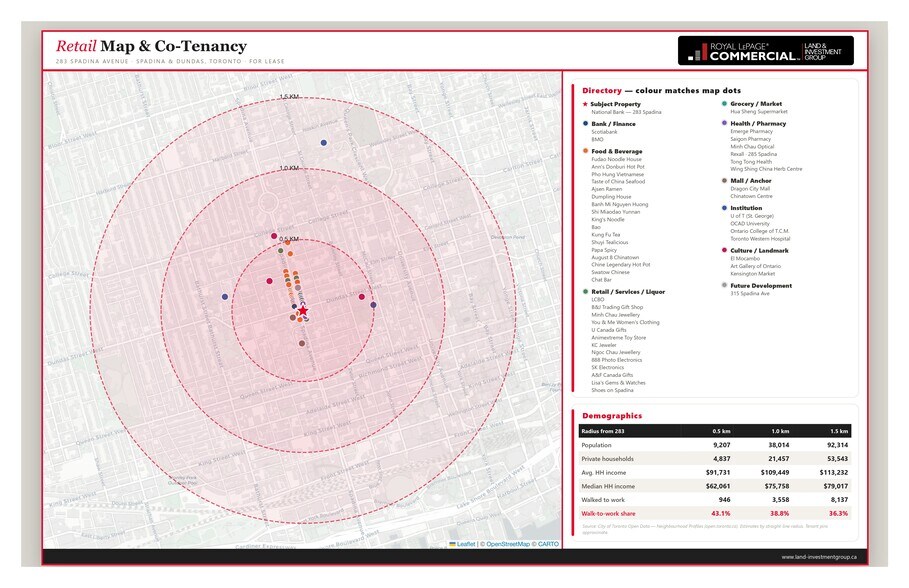Image resolution: width=909 pixels, height=588 pixels.
Task: Select LCBO in the retail list
Action: pos(598,300)
